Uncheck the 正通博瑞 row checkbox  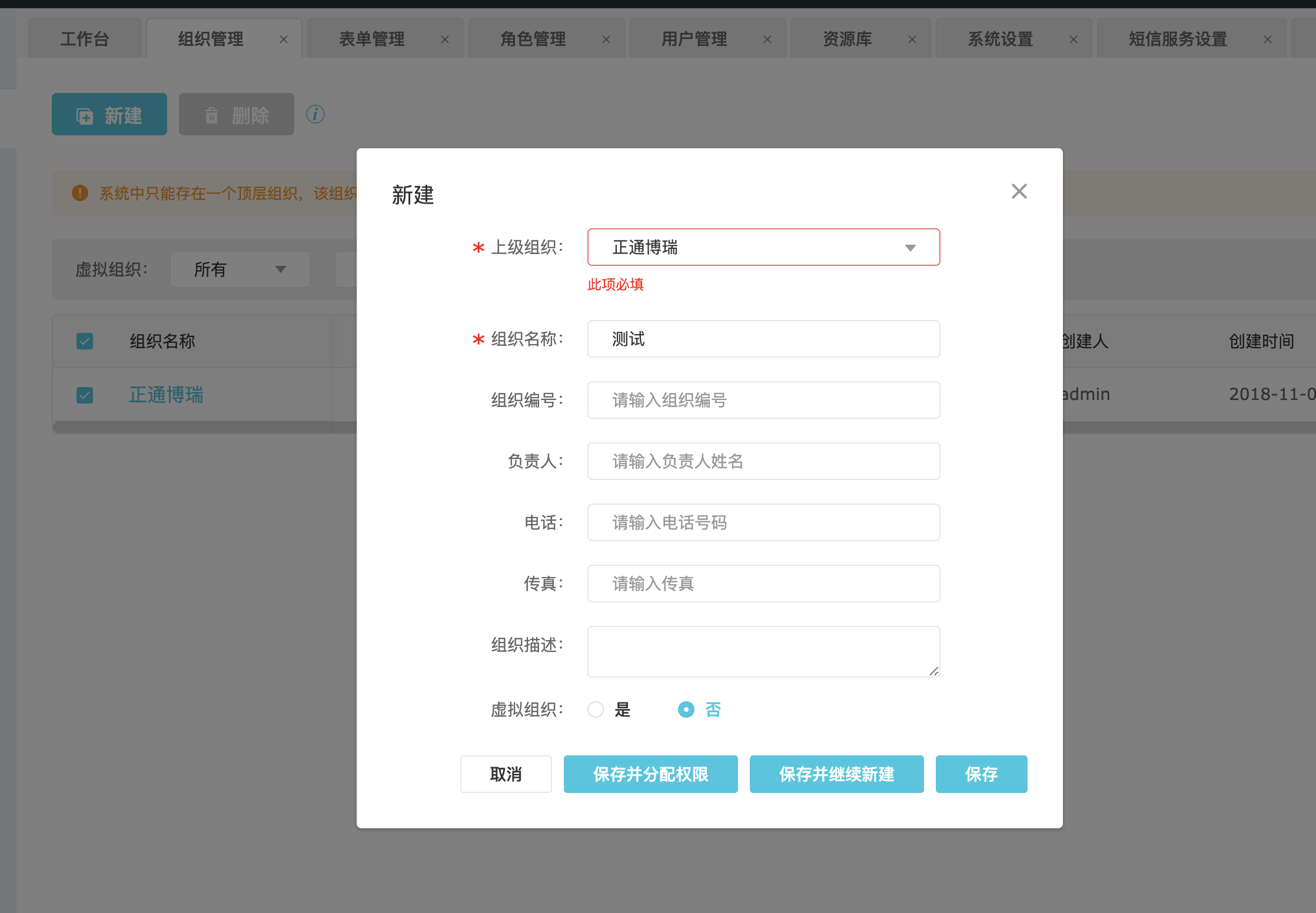pyautogui.click(x=85, y=395)
